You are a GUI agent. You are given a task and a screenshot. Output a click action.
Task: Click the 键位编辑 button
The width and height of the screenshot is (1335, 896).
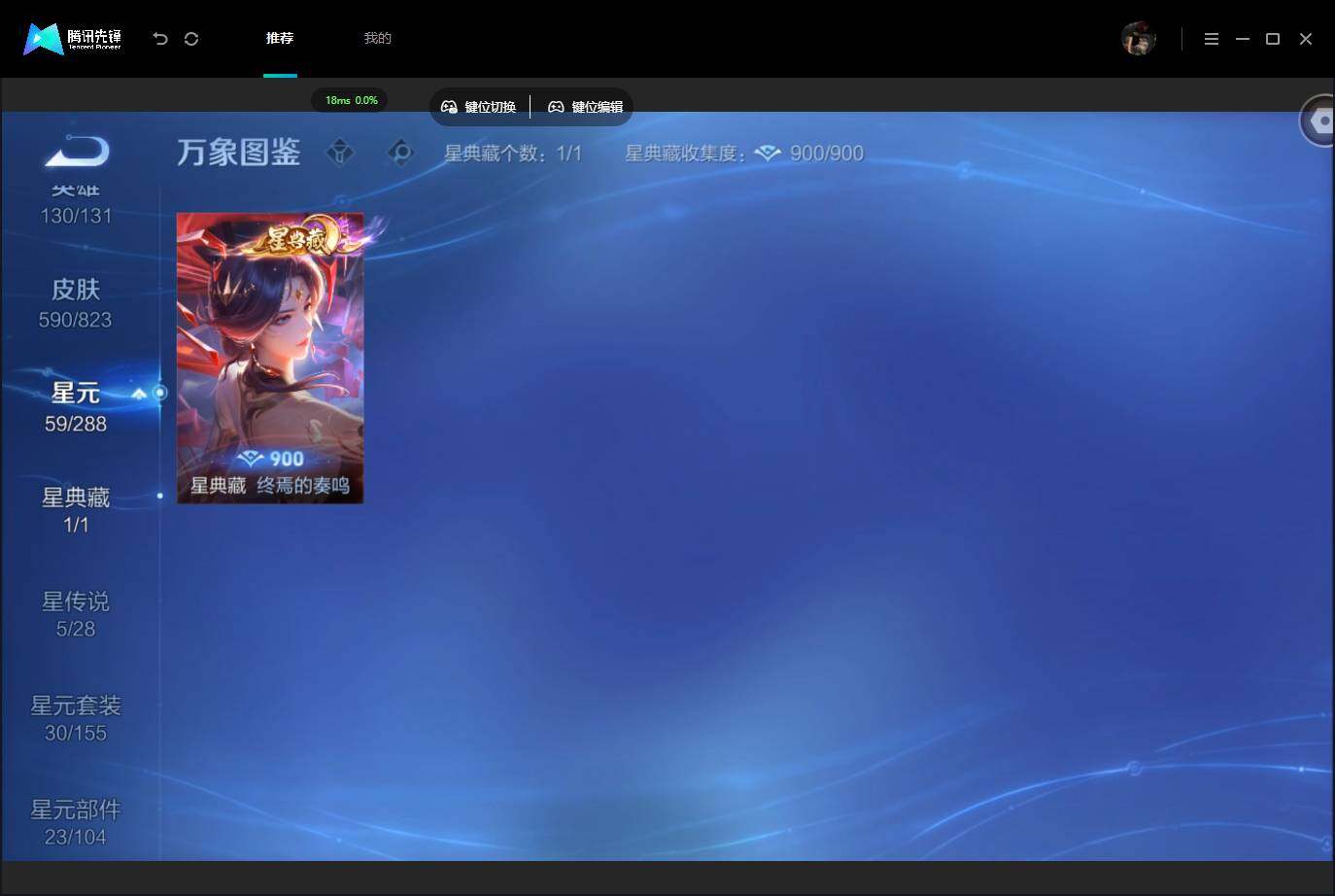[585, 107]
